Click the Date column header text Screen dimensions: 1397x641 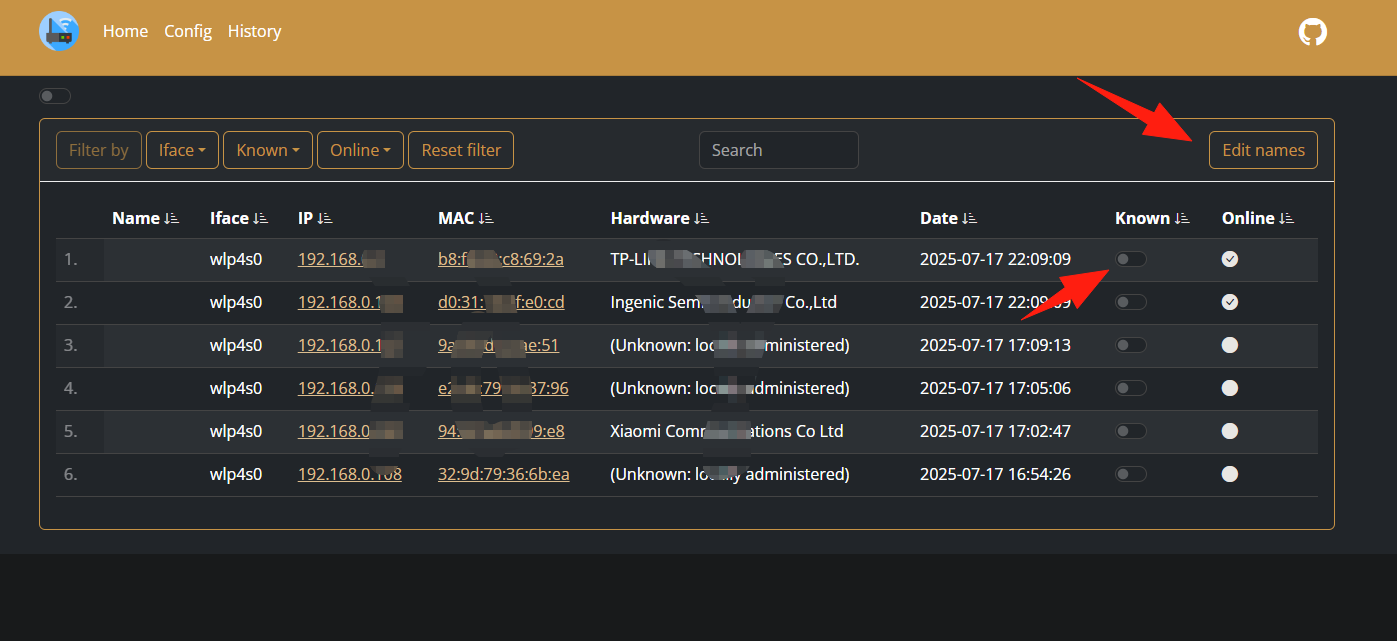pyautogui.click(x=939, y=218)
